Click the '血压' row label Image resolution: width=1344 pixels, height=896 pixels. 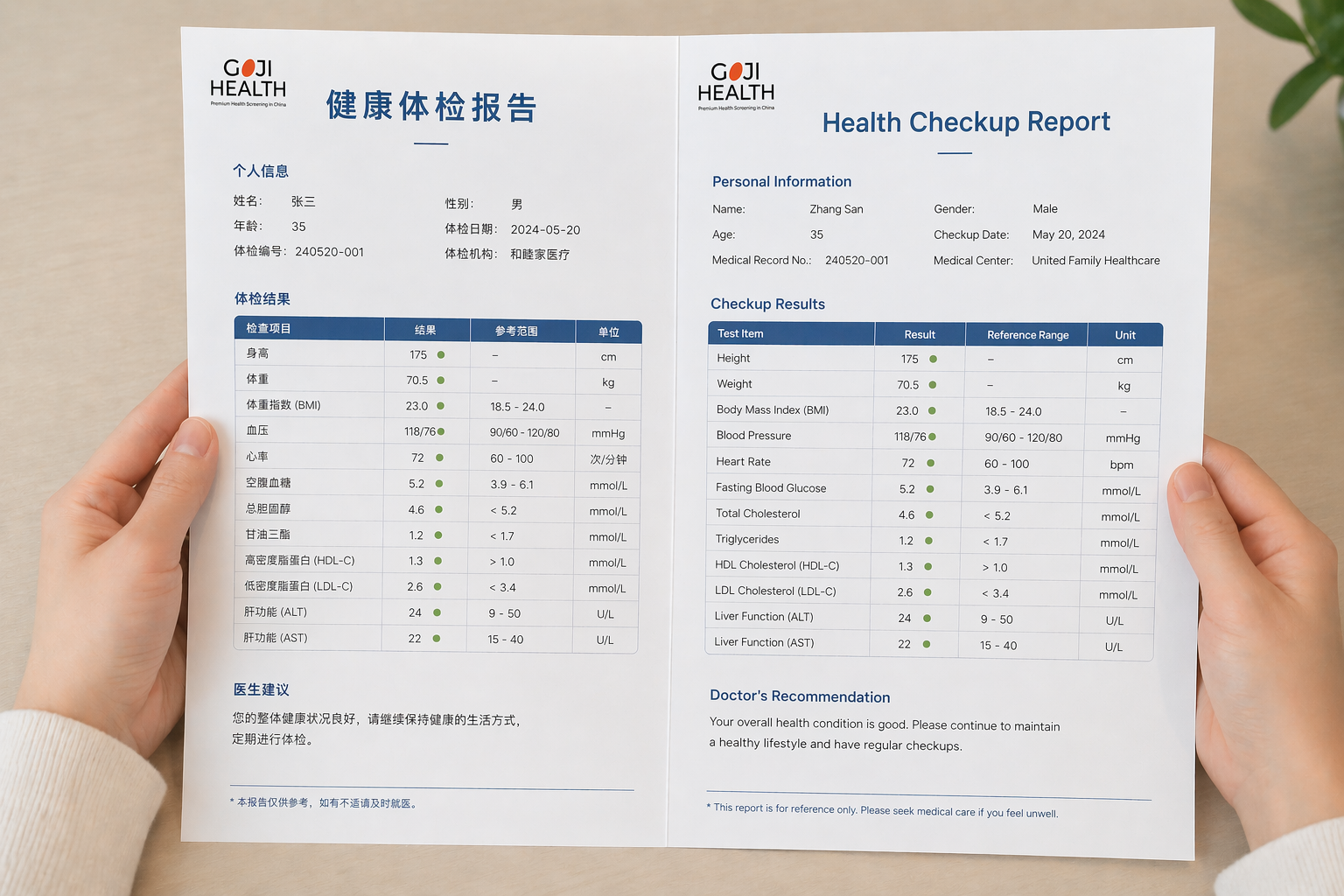257,430
